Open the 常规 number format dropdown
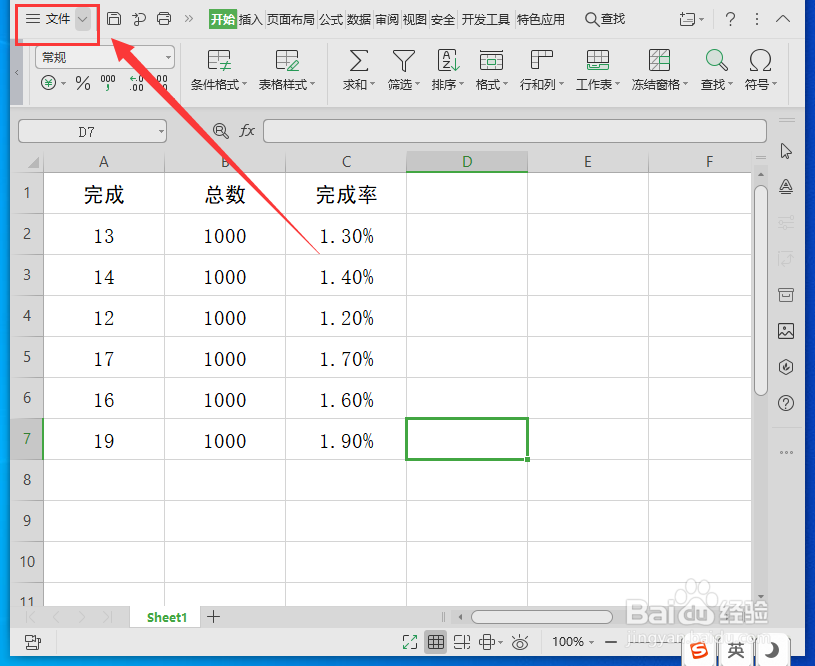The width and height of the screenshot is (815, 666). tap(104, 57)
